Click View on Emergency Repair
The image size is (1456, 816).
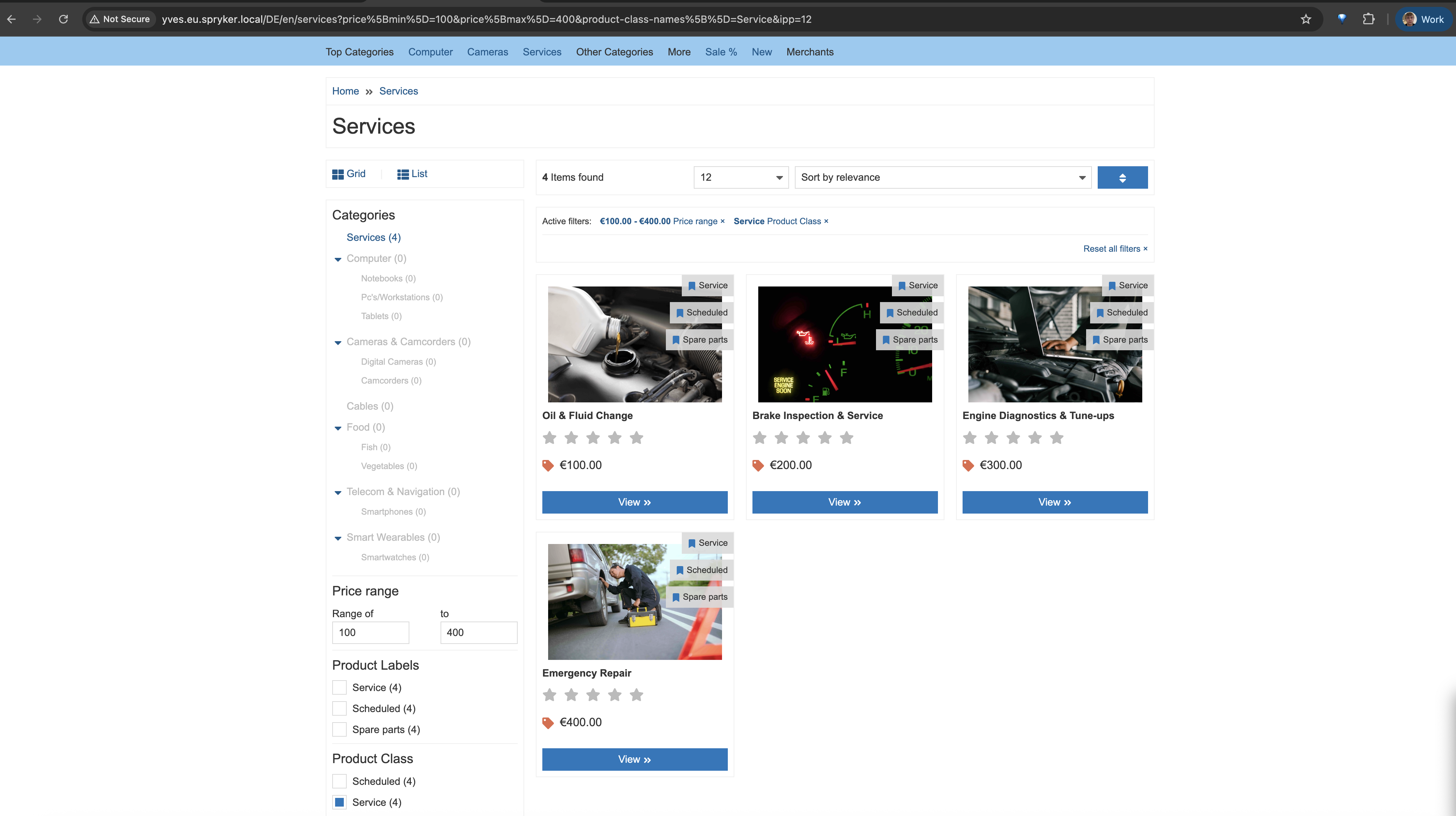(x=634, y=759)
